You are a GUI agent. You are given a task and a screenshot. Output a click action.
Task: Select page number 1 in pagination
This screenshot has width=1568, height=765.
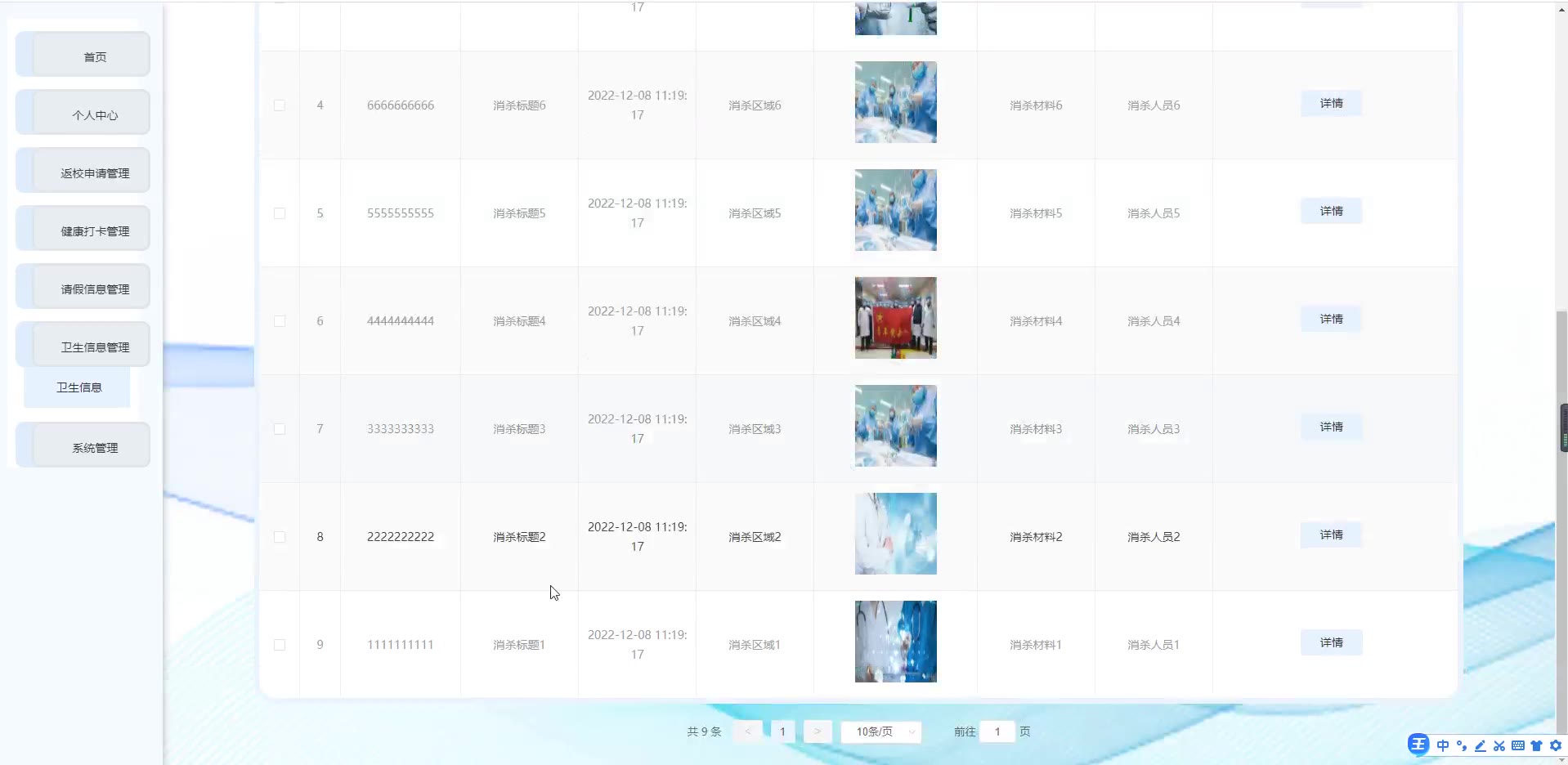pos(782,731)
